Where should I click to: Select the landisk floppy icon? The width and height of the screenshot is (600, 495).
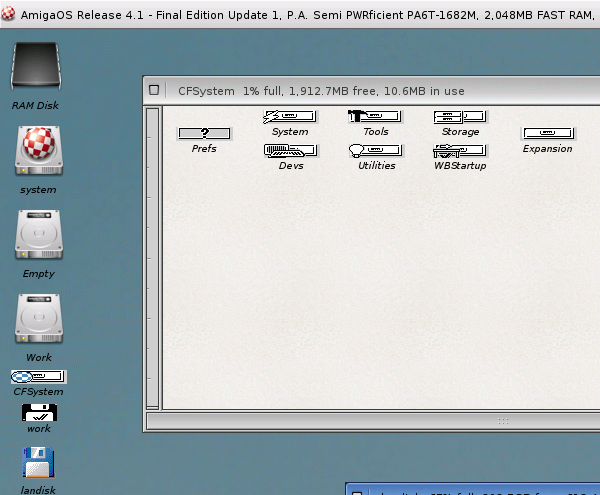coord(38,462)
